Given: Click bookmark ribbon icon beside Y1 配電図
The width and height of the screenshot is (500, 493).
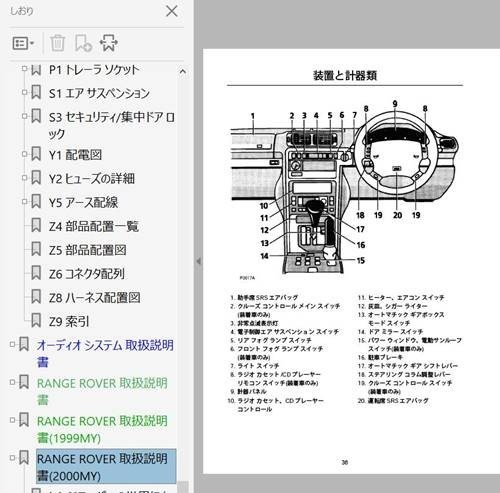Looking at the screenshot, I should coord(36,154).
